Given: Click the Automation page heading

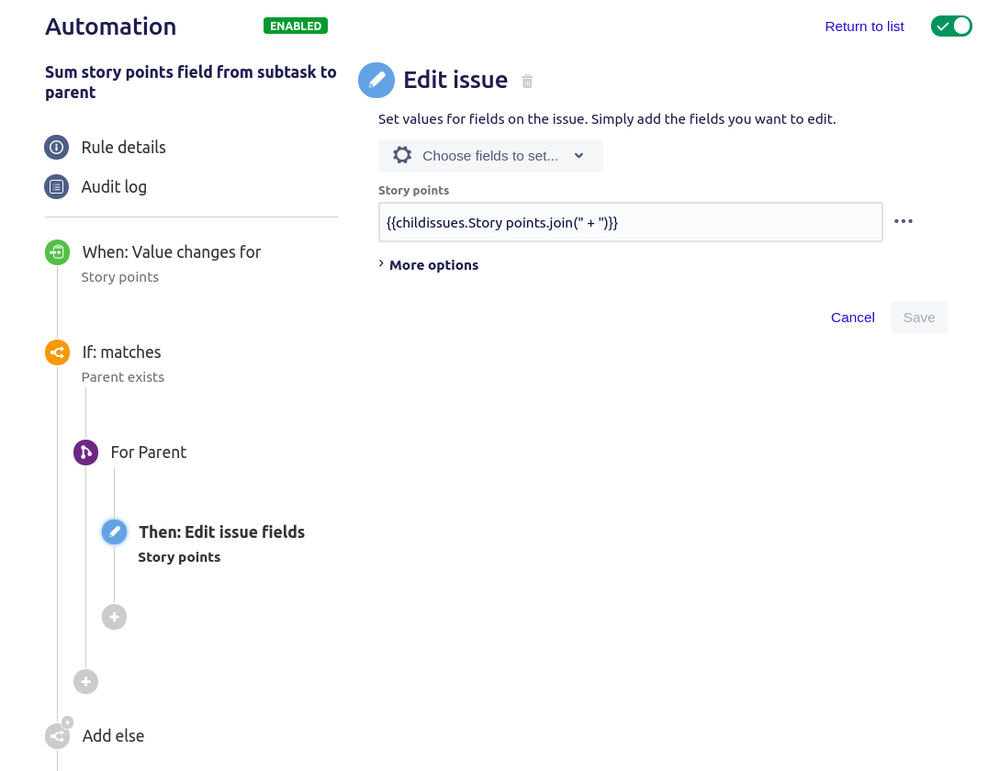Looking at the screenshot, I should point(111,27).
